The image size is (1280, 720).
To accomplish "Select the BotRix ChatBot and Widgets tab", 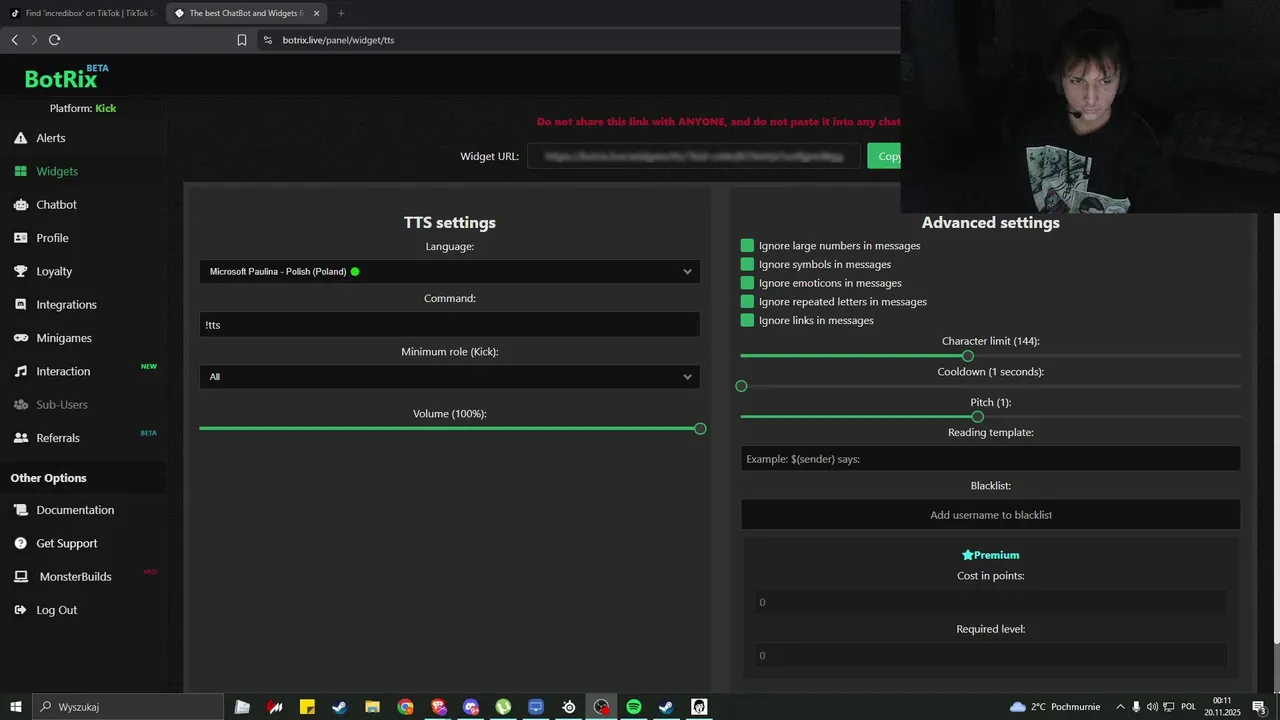I will 245,13.
